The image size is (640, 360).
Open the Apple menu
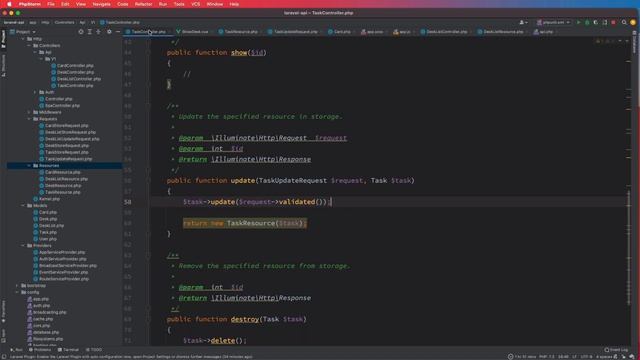pos(9,4)
